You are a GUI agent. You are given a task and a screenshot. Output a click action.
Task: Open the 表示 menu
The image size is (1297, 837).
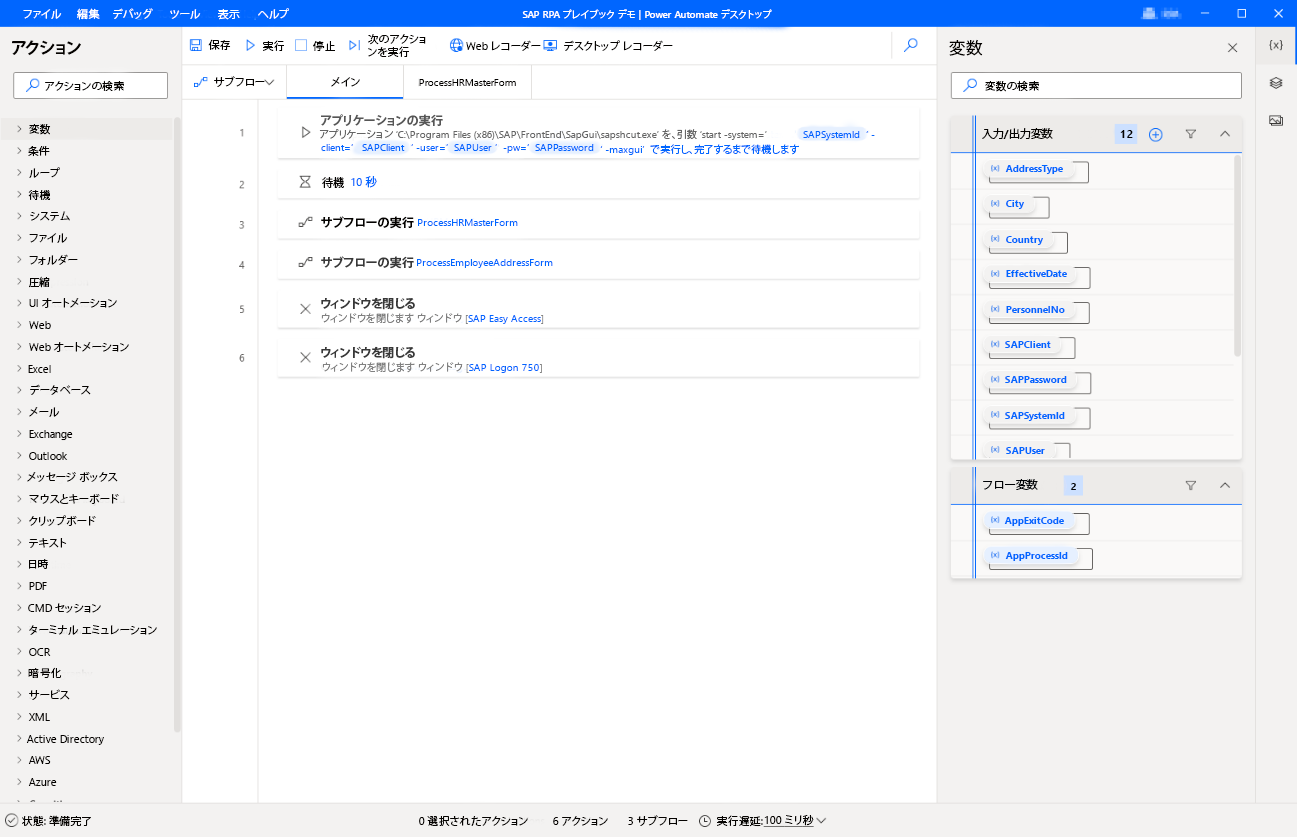click(229, 14)
